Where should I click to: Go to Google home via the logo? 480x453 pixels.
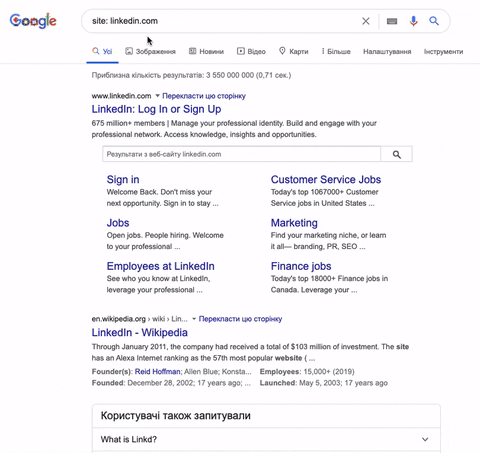coord(33,21)
